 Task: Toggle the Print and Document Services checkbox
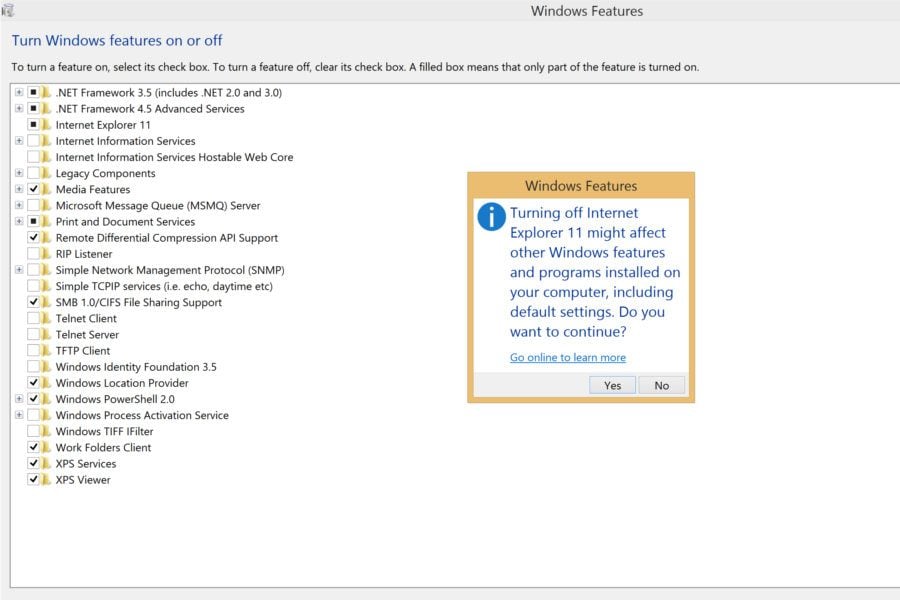(x=33, y=221)
